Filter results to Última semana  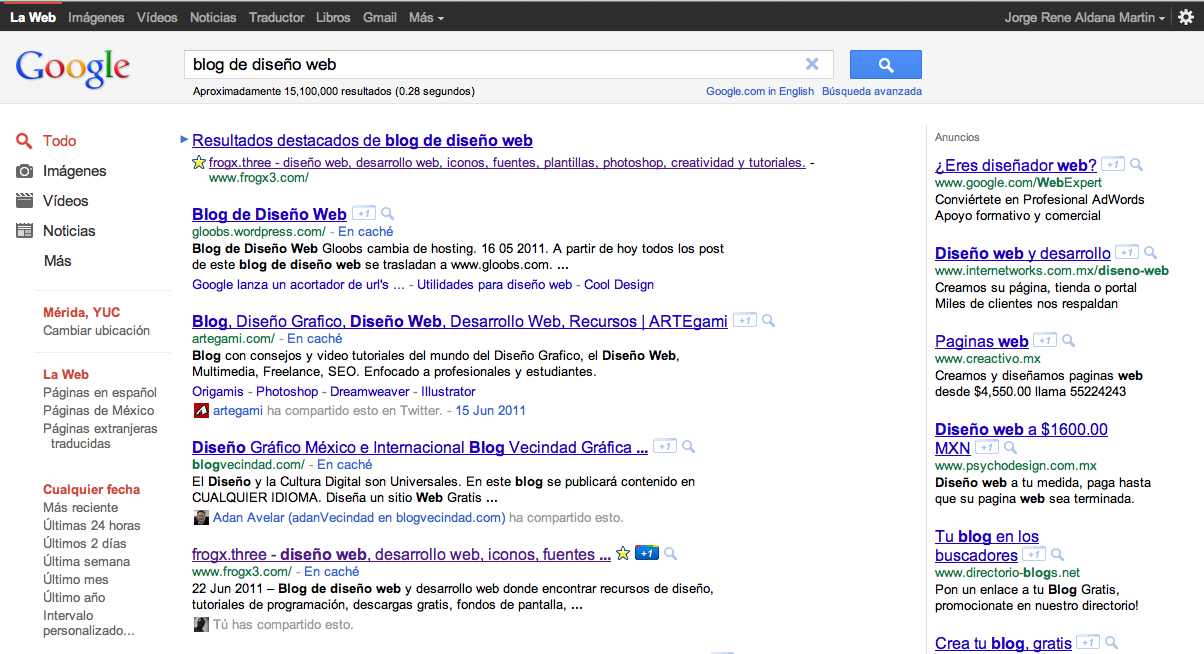tap(87, 561)
